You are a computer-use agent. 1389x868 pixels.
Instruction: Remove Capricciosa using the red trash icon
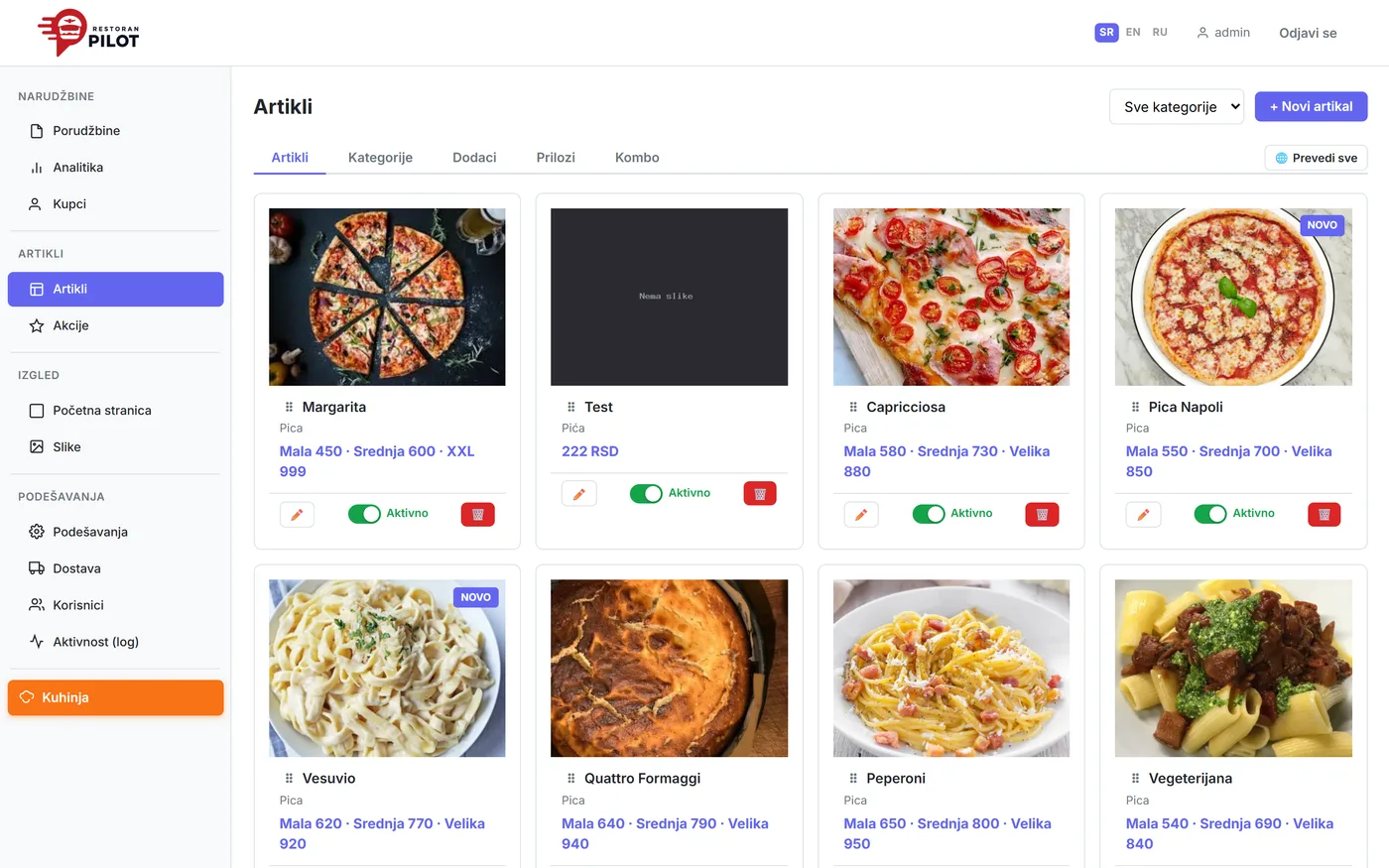pos(1042,514)
